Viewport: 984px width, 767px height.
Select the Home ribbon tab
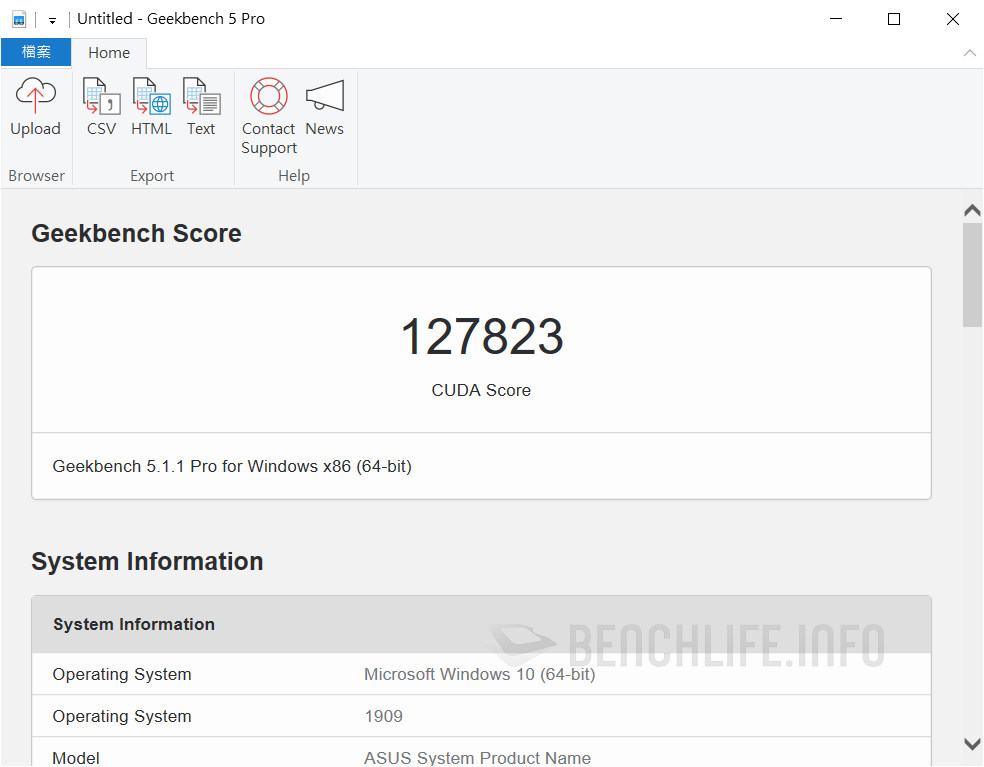109,52
